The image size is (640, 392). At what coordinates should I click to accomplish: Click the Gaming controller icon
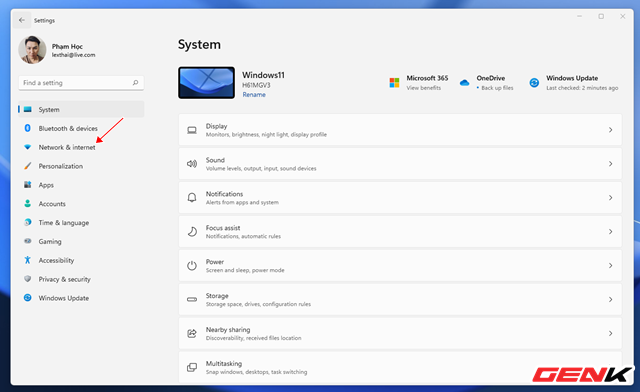tap(28, 241)
